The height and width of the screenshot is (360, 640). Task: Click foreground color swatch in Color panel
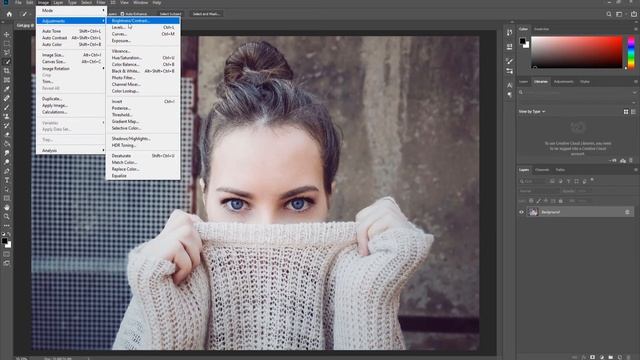tap(522, 41)
